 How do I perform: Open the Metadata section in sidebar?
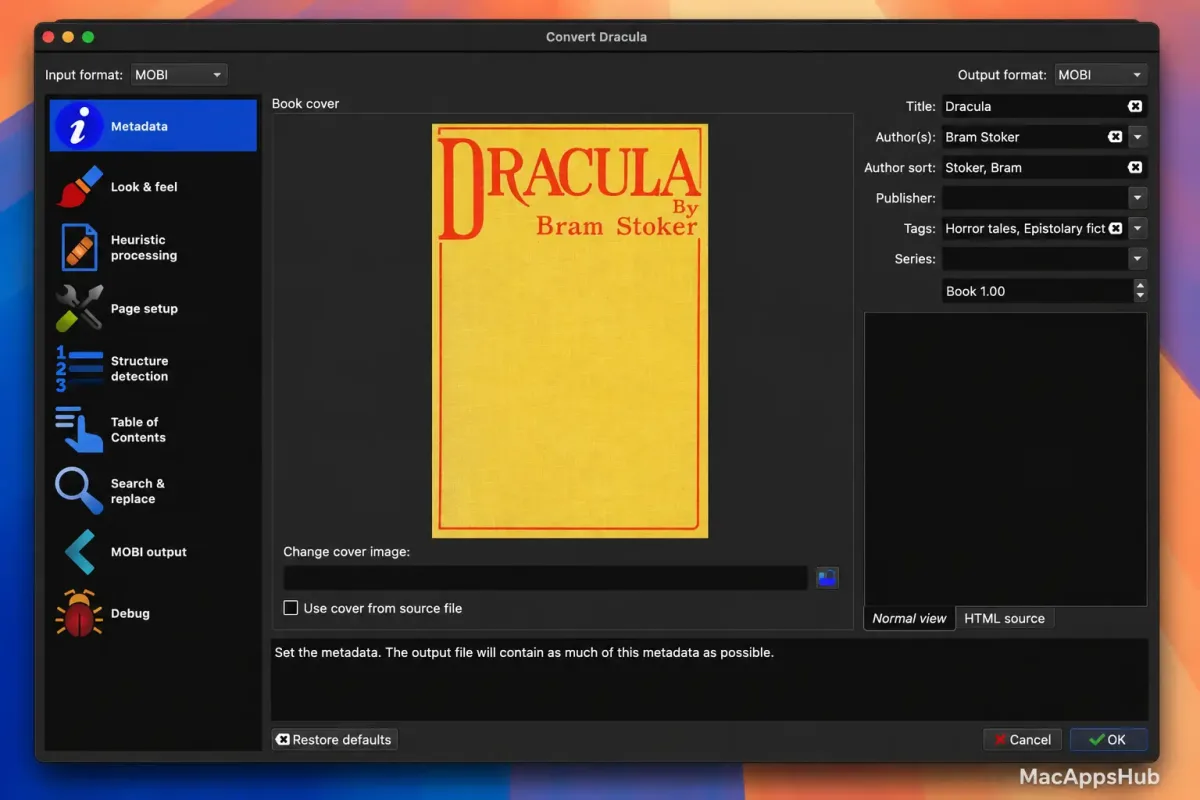click(153, 126)
